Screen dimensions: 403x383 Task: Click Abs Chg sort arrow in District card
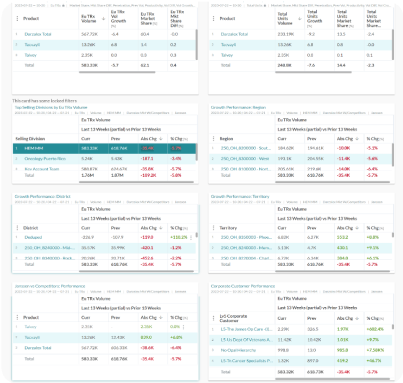pos(161,228)
